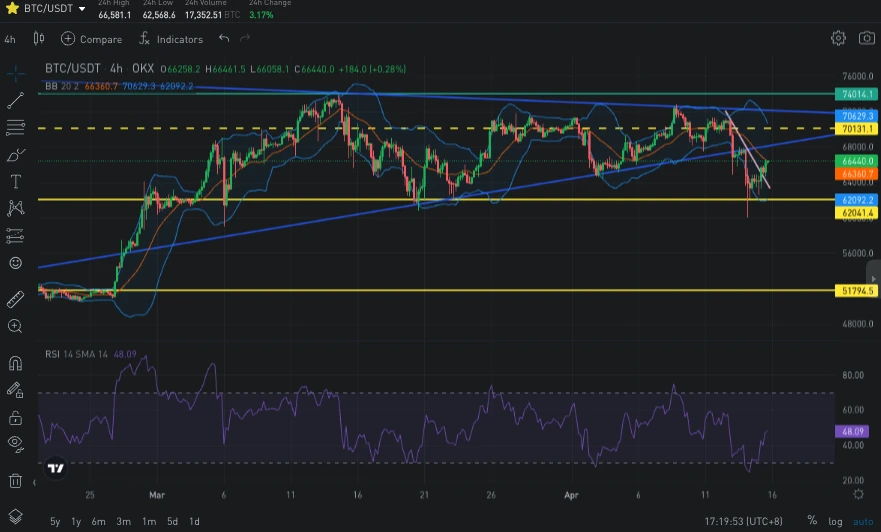This screenshot has height=532, width=881.
Task: Open the 4h timeframe selector
Action: 10,39
